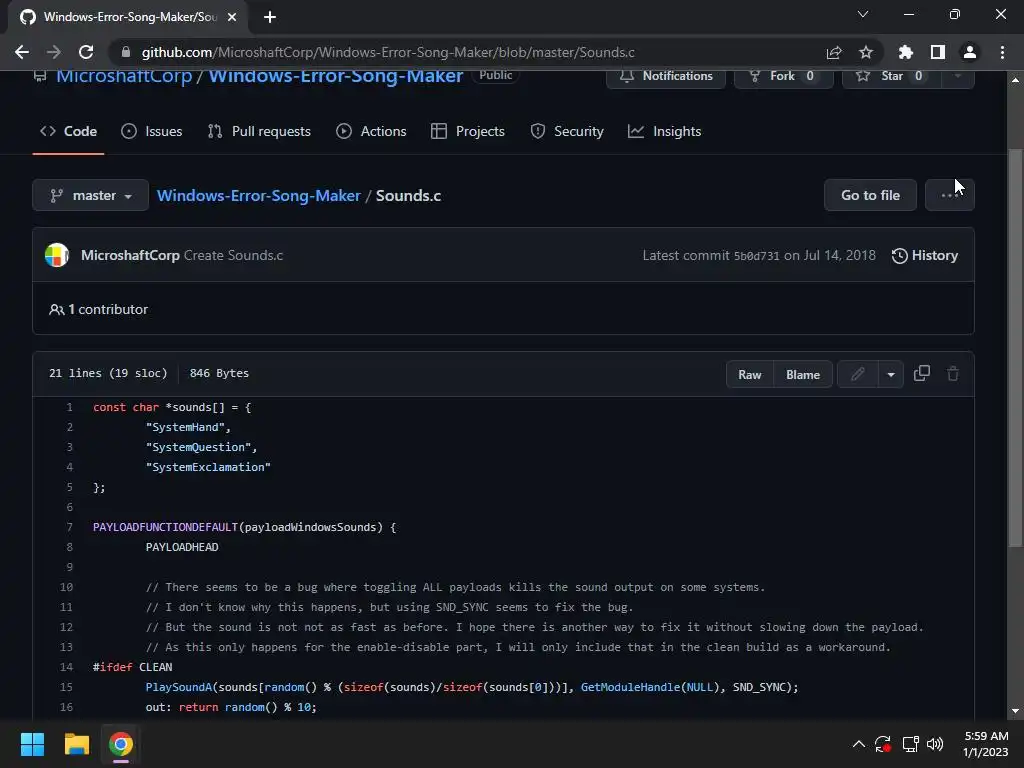The height and width of the screenshot is (768, 1024).
Task: Open commit hash 5b0d731
Action: 756,256
